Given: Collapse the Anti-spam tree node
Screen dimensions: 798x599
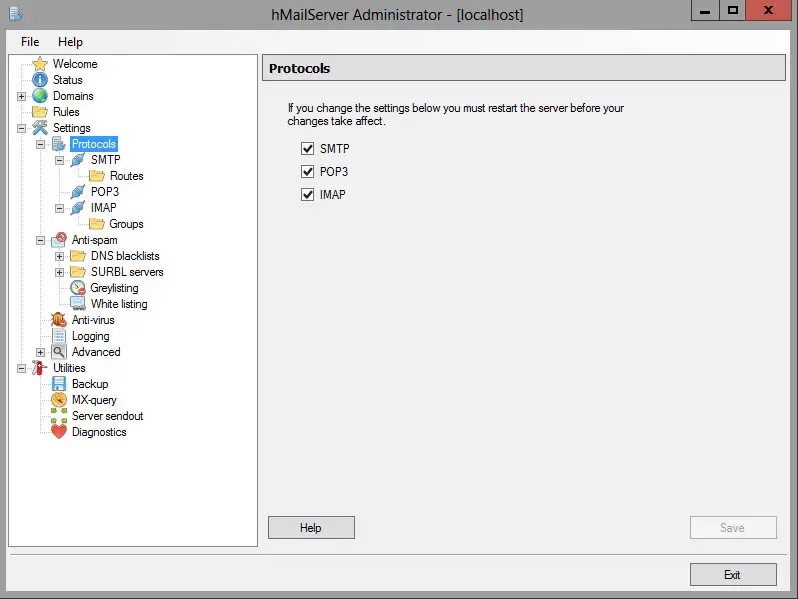Looking at the screenshot, I should click(x=41, y=240).
